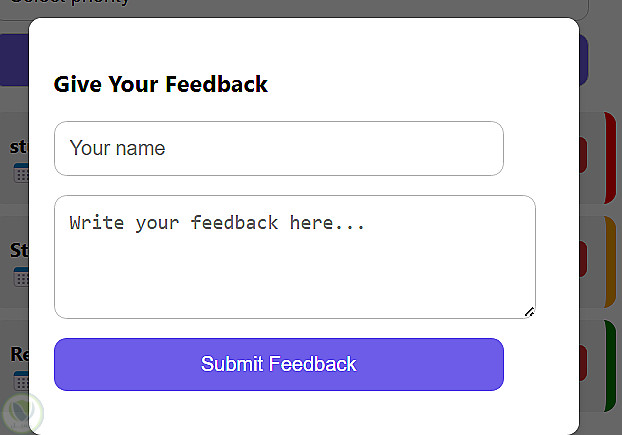The image size is (622, 435).
Task: Select the top task card title behind the modal
Action: click(18, 146)
